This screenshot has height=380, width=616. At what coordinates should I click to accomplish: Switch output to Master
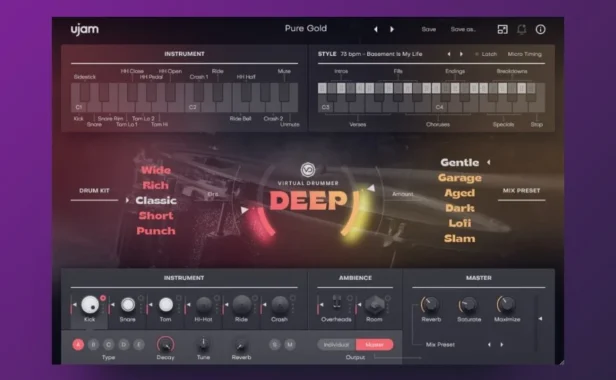coord(374,345)
